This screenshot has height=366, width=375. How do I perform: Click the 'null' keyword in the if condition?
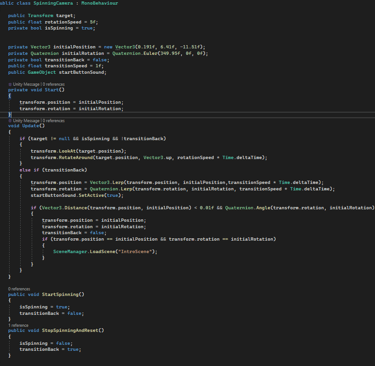(x=64, y=139)
